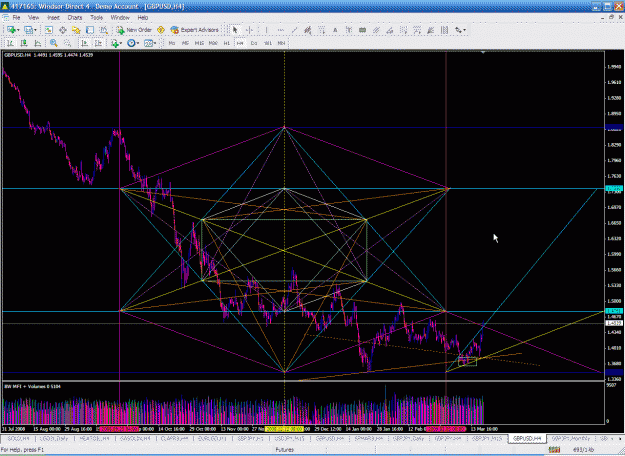Switch timeframe to MN monthly

(x=281, y=43)
